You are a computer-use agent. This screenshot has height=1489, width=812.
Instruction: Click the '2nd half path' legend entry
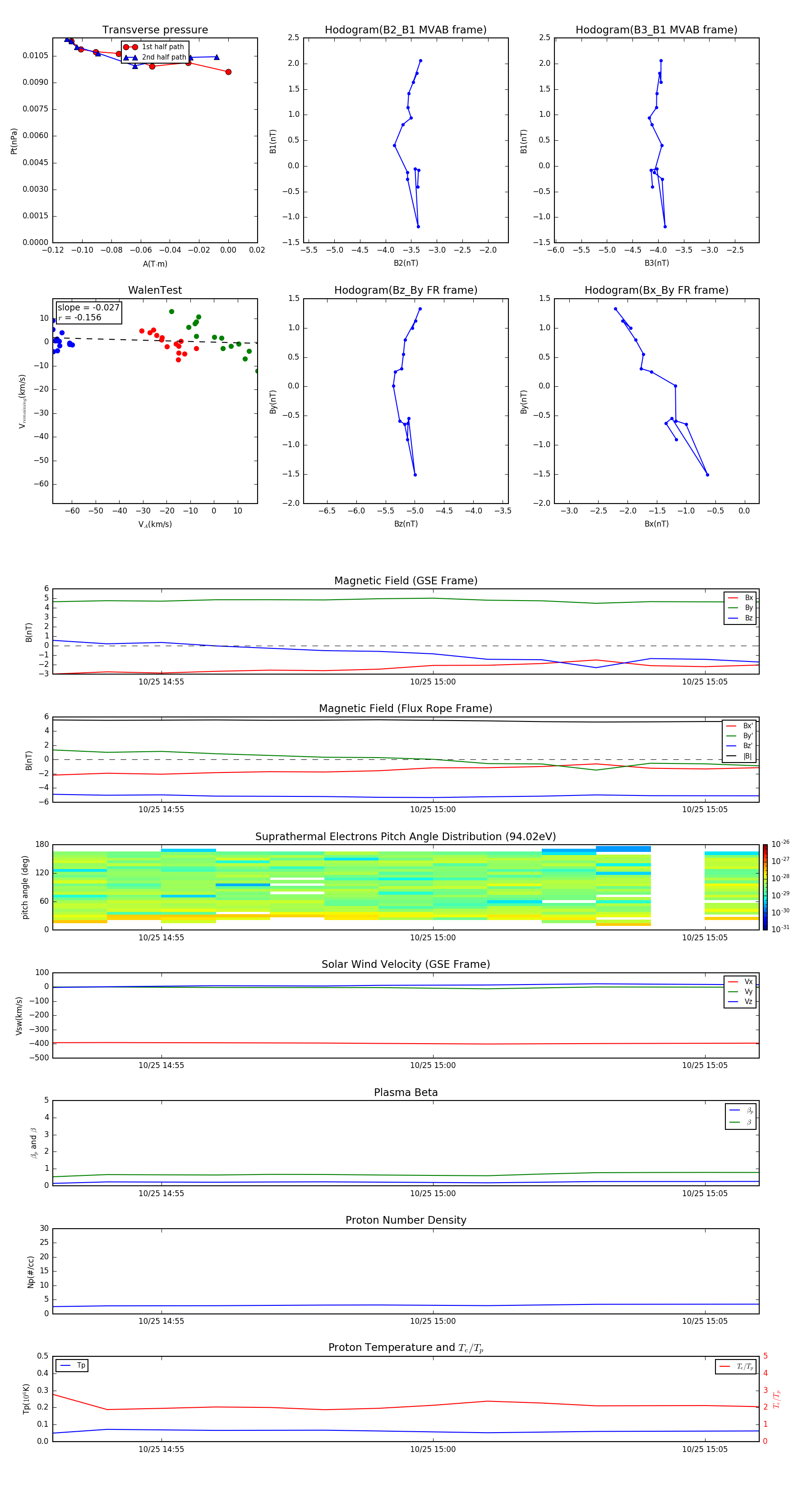click(155, 57)
